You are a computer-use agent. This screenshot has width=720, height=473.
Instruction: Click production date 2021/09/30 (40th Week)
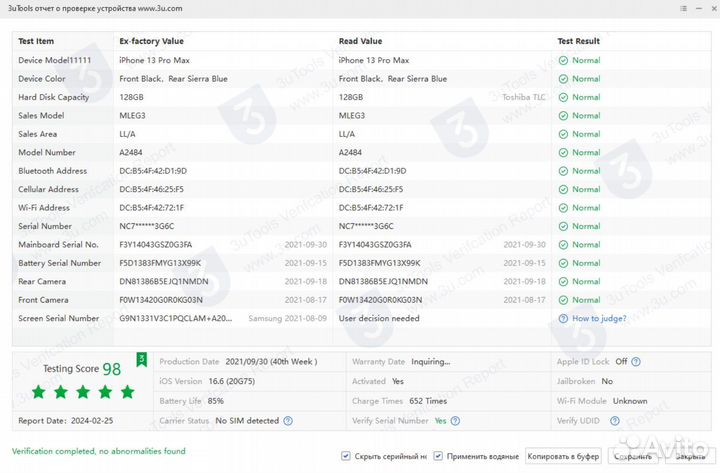tap(271, 362)
